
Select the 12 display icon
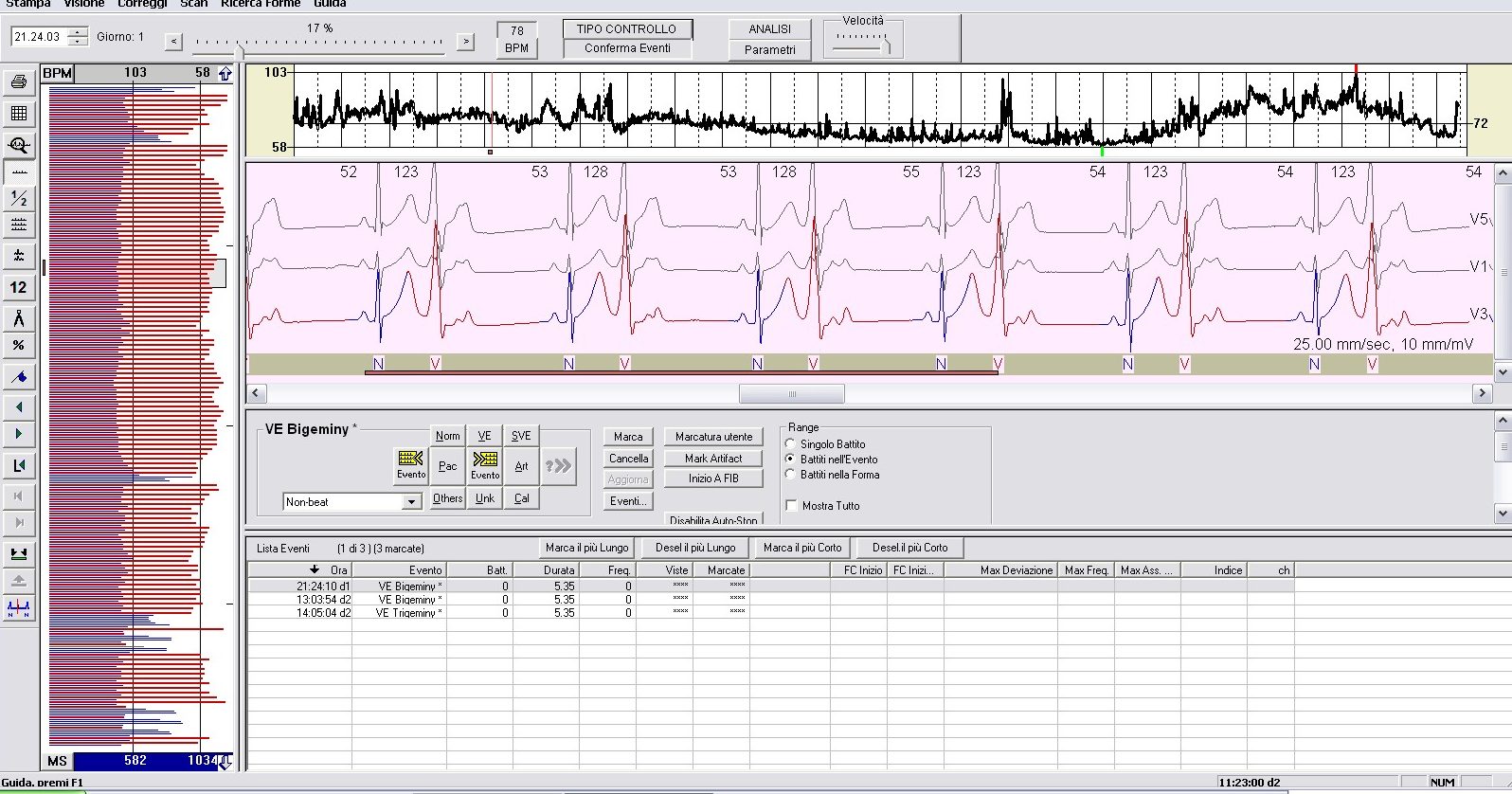tap(18, 287)
